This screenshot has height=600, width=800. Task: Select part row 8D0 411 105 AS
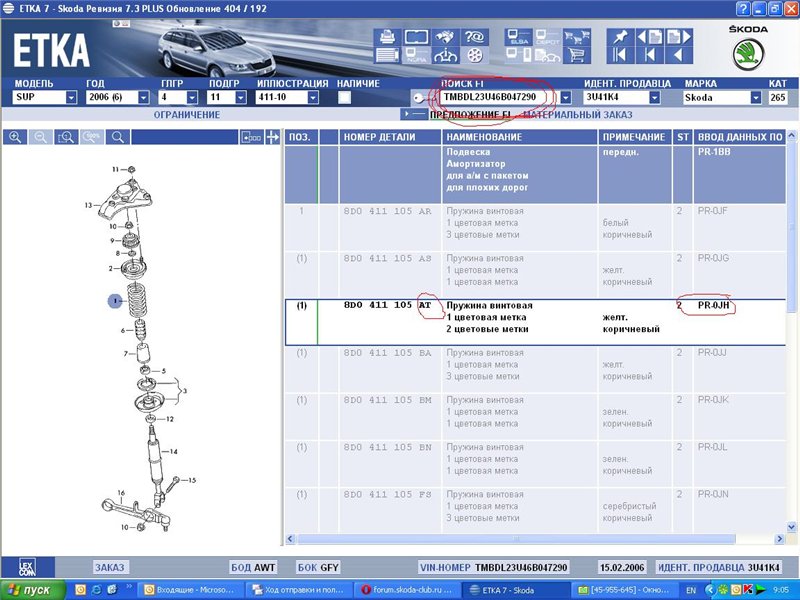click(535, 274)
